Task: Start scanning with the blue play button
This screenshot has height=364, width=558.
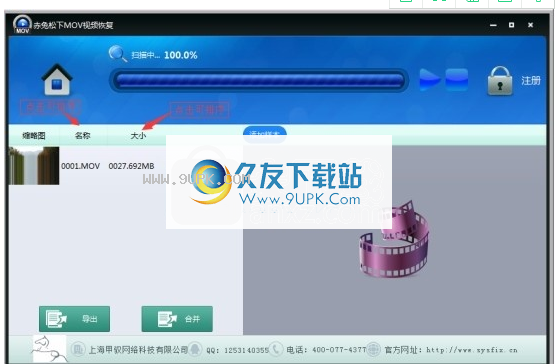Action: tap(429, 80)
